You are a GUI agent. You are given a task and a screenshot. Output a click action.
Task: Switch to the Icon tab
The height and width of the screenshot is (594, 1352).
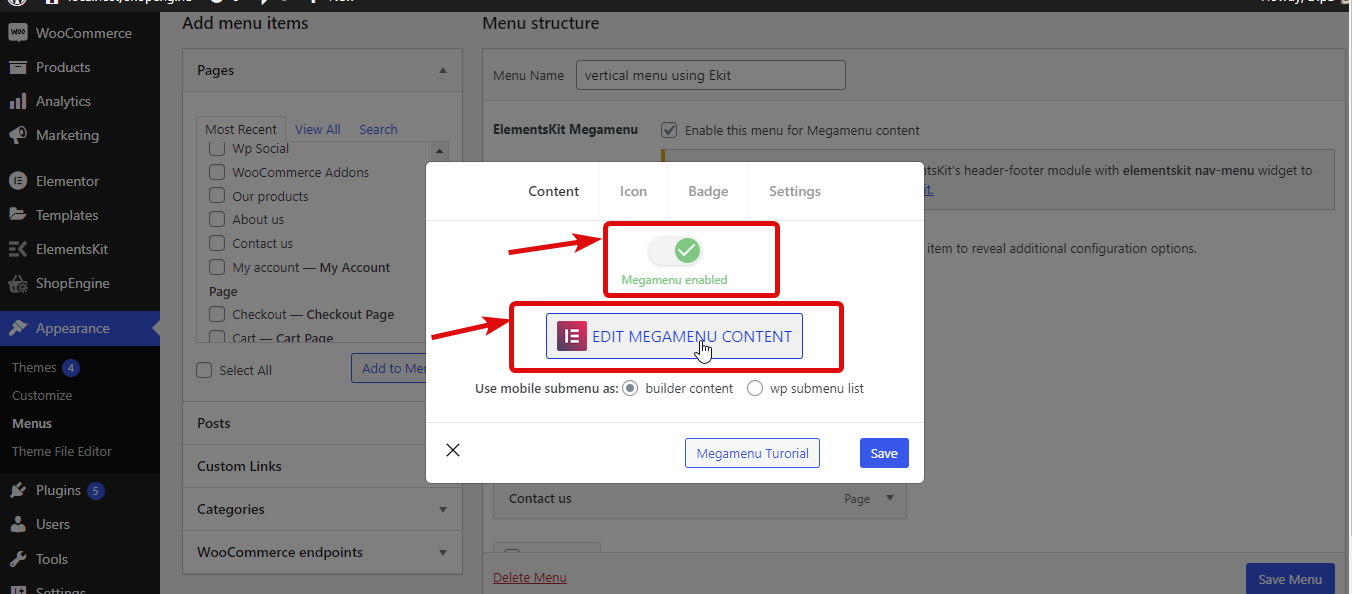click(x=633, y=191)
